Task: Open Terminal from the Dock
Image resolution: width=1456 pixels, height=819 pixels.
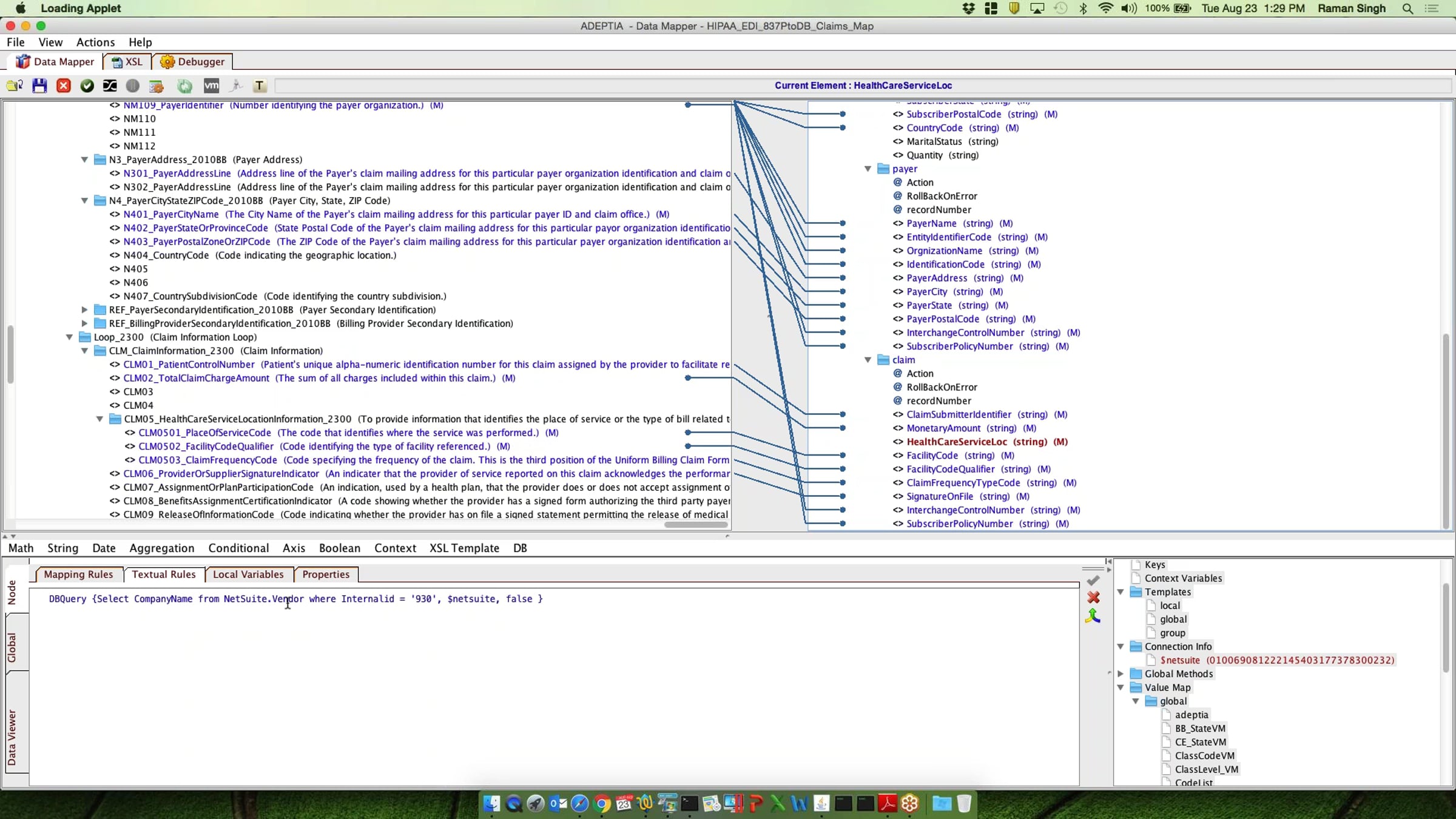Action: [689, 804]
